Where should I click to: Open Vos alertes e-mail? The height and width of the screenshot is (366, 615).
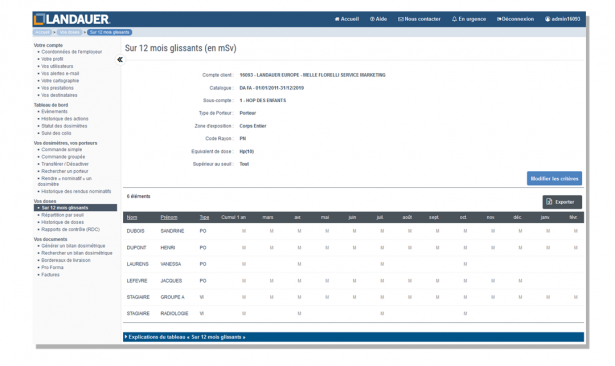pyautogui.click(x=60, y=73)
